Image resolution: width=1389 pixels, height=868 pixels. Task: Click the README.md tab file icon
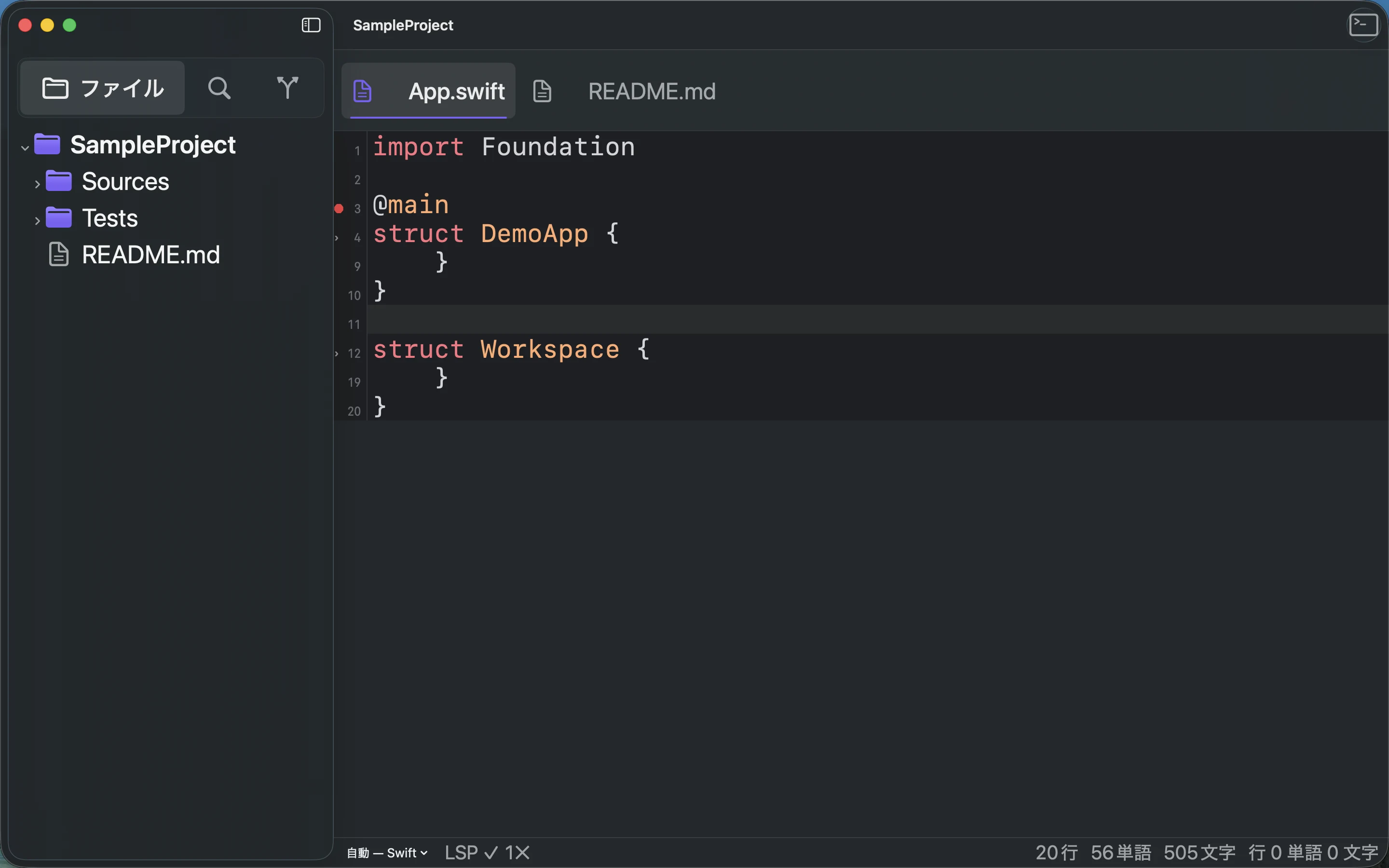pyautogui.click(x=542, y=91)
